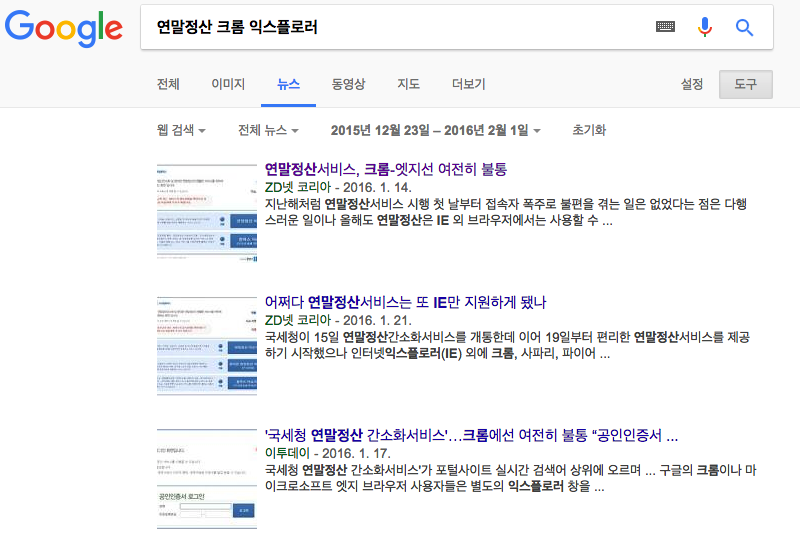The width and height of the screenshot is (800, 540).
Task: Click snippet mentioning 포털사이트 실시간 검색어 상위에
Action: coord(510,478)
